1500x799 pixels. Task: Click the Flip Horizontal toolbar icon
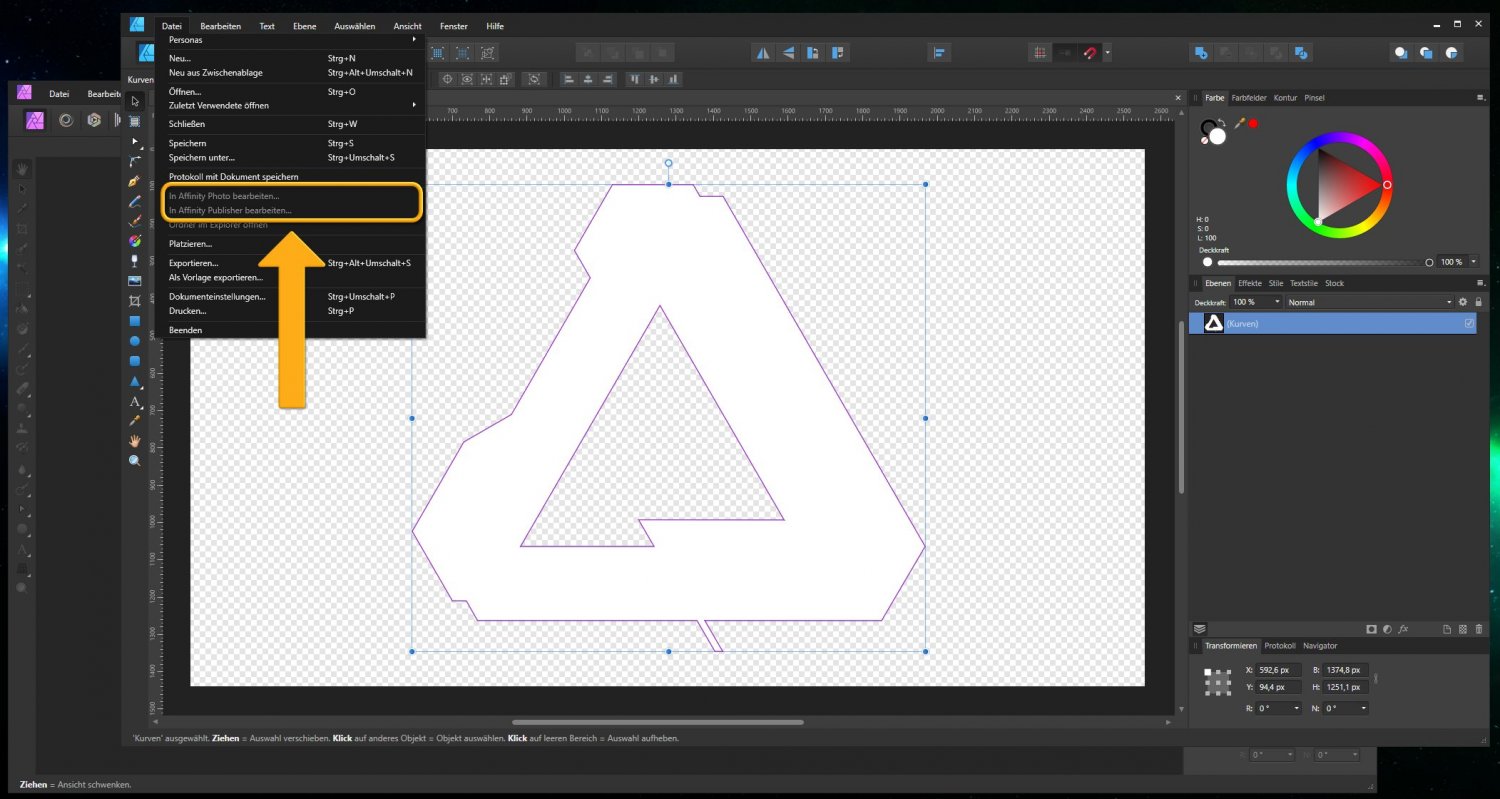point(762,53)
